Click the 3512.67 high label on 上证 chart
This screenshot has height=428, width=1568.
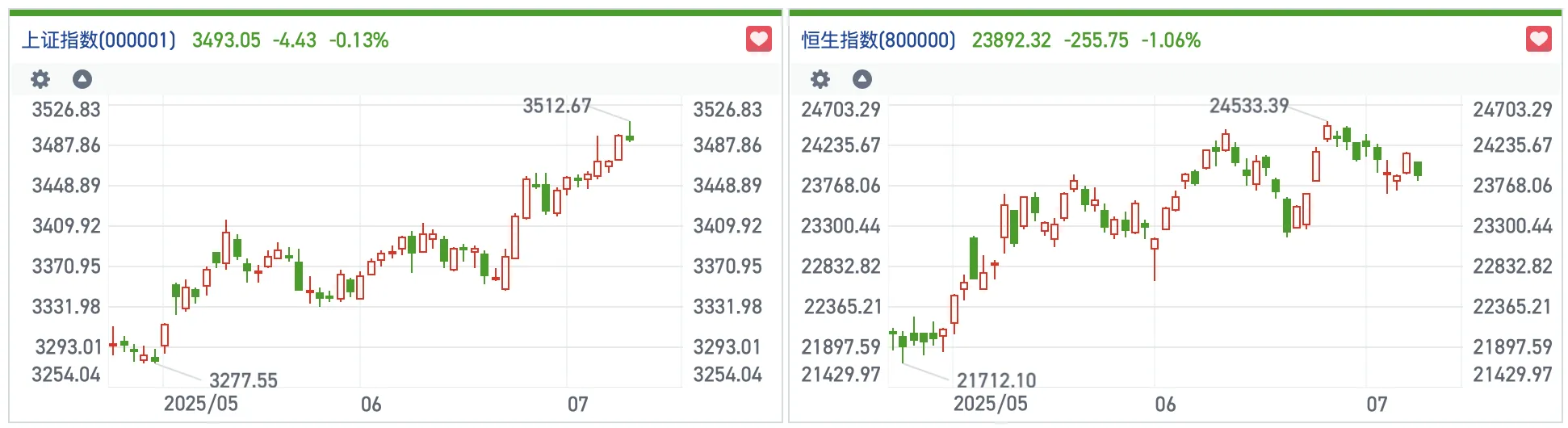pos(557,106)
